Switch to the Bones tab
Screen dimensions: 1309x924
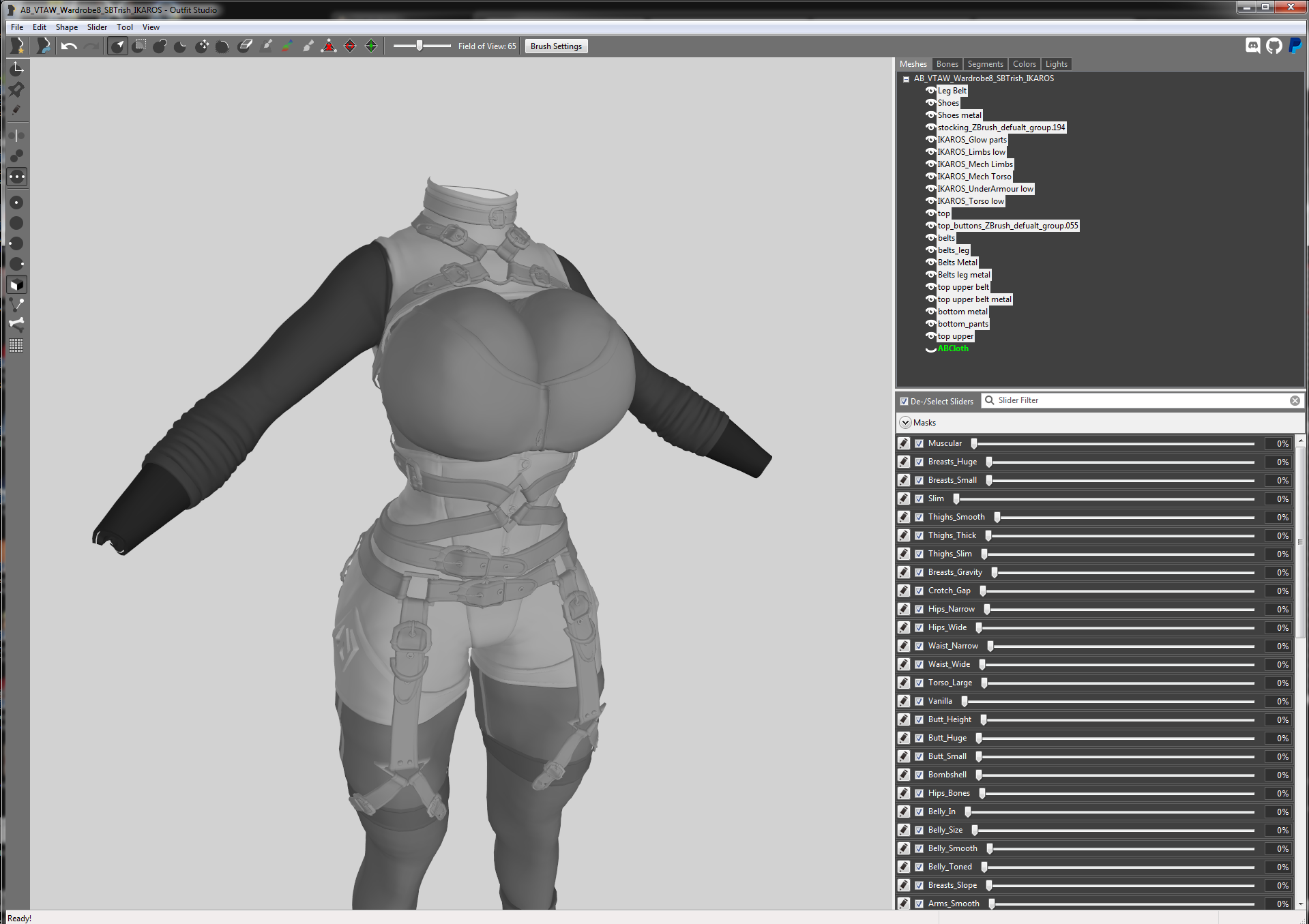click(x=947, y=64)
